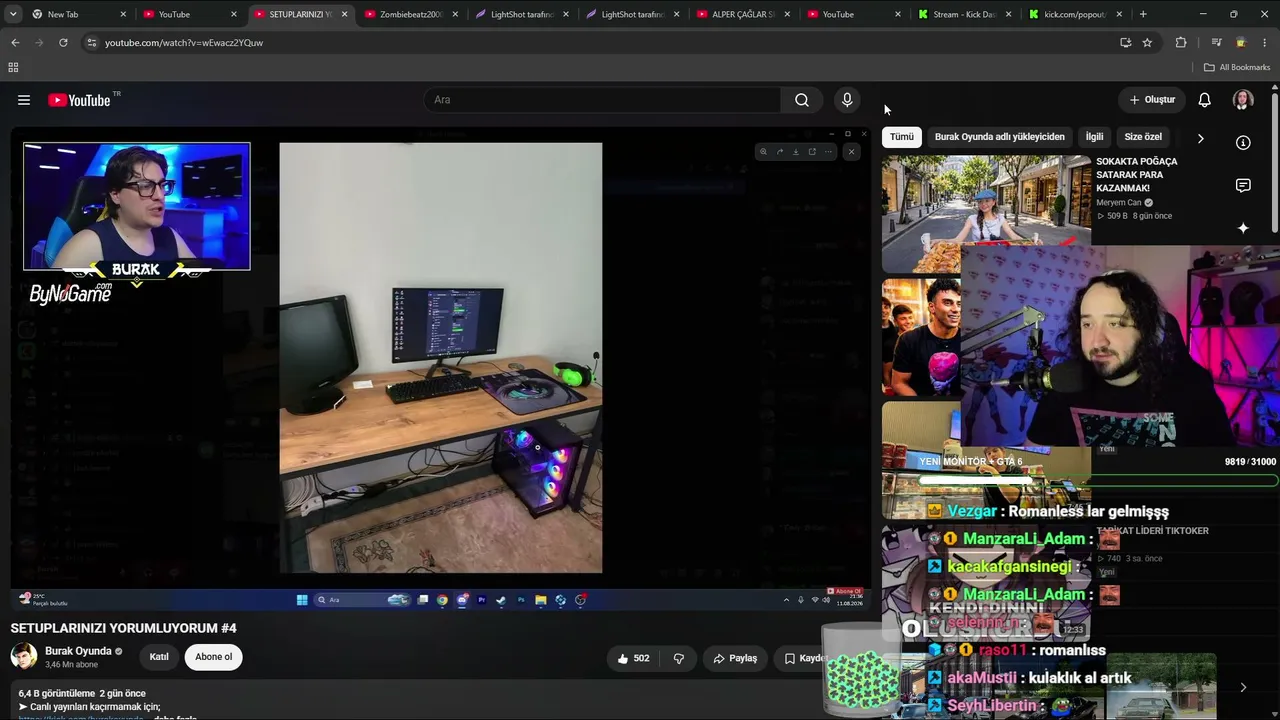Switch to the kick.com/popout tab
The image size is (1280, 720).
[1075, 14]
